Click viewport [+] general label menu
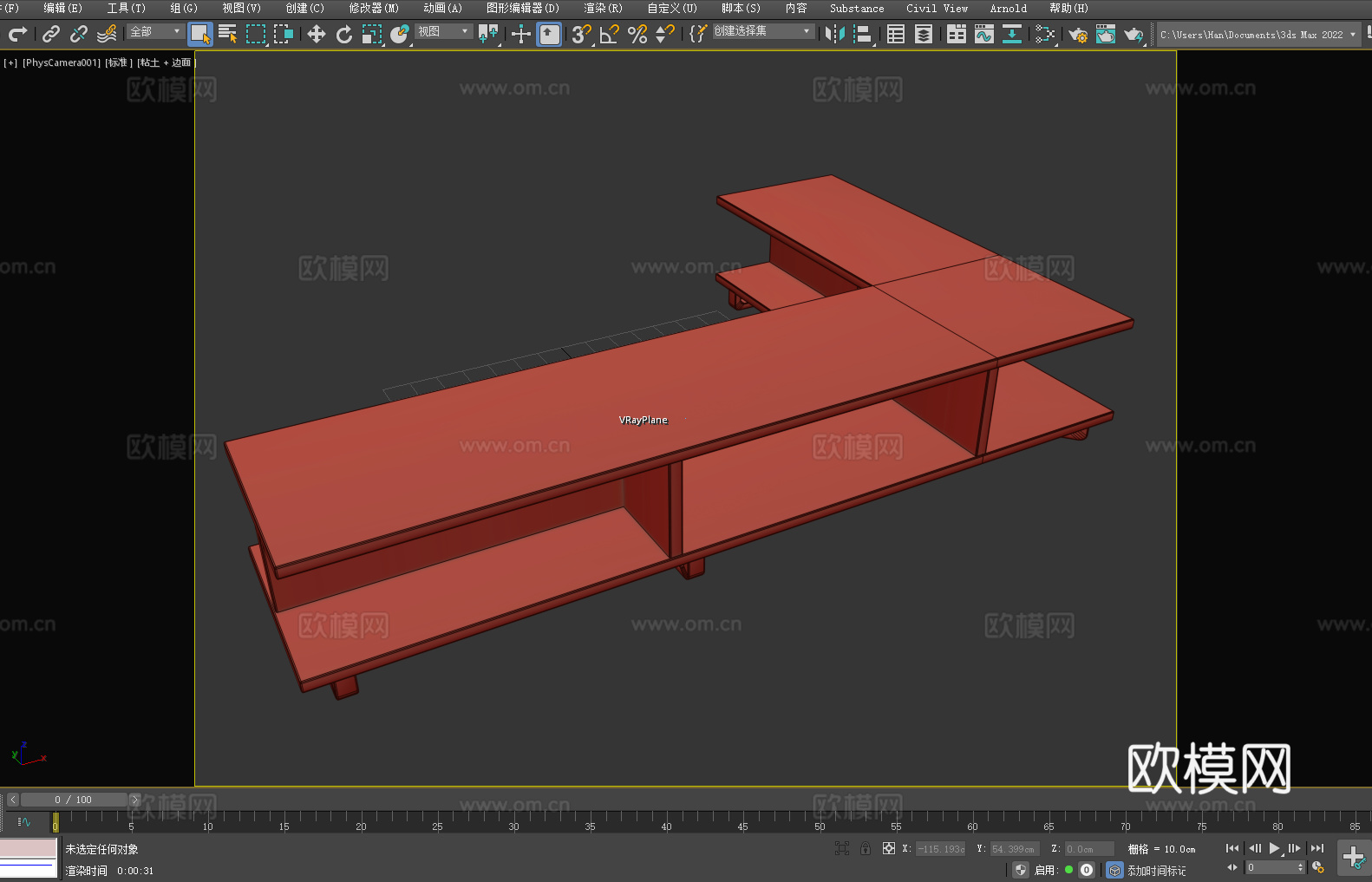 tap(10, 62)
